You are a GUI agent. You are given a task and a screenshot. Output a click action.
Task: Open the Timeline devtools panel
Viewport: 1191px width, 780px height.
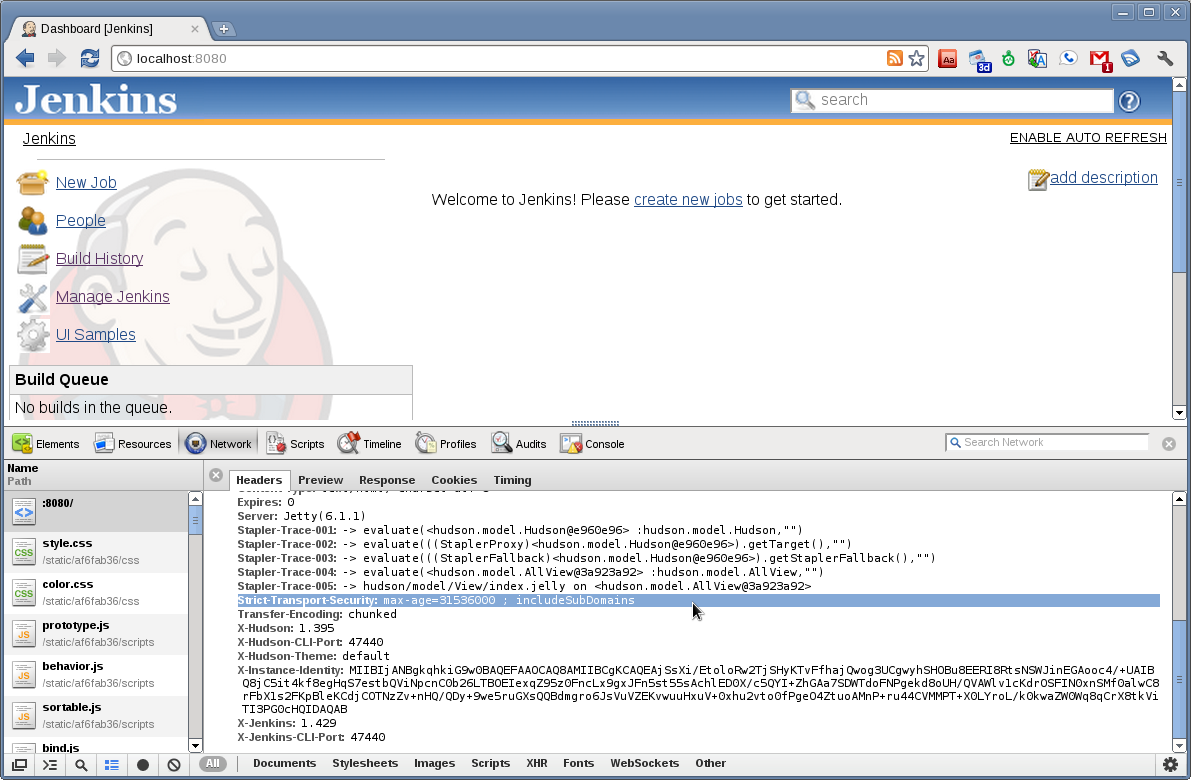coord(369,444)
